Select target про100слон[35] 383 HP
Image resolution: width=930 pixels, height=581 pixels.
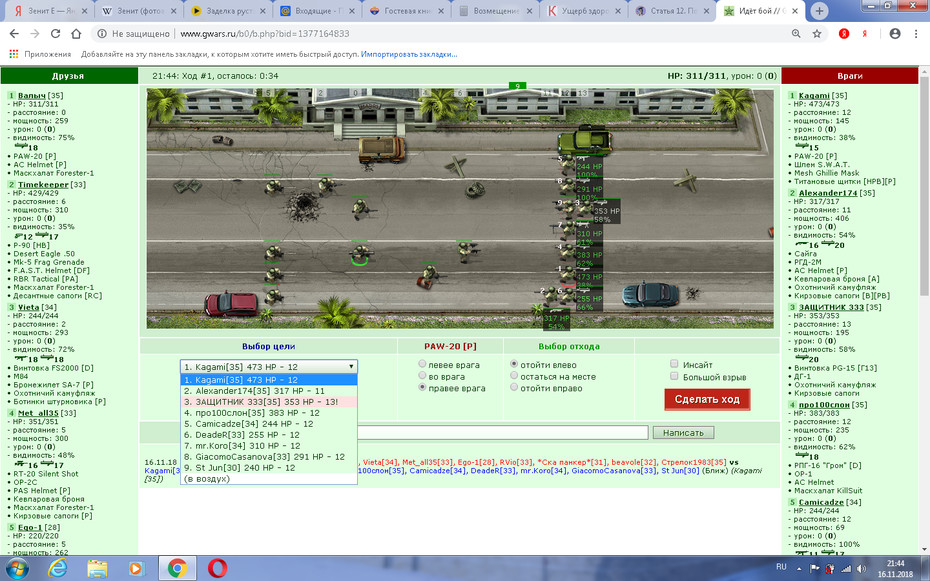[x=269, y=413]
